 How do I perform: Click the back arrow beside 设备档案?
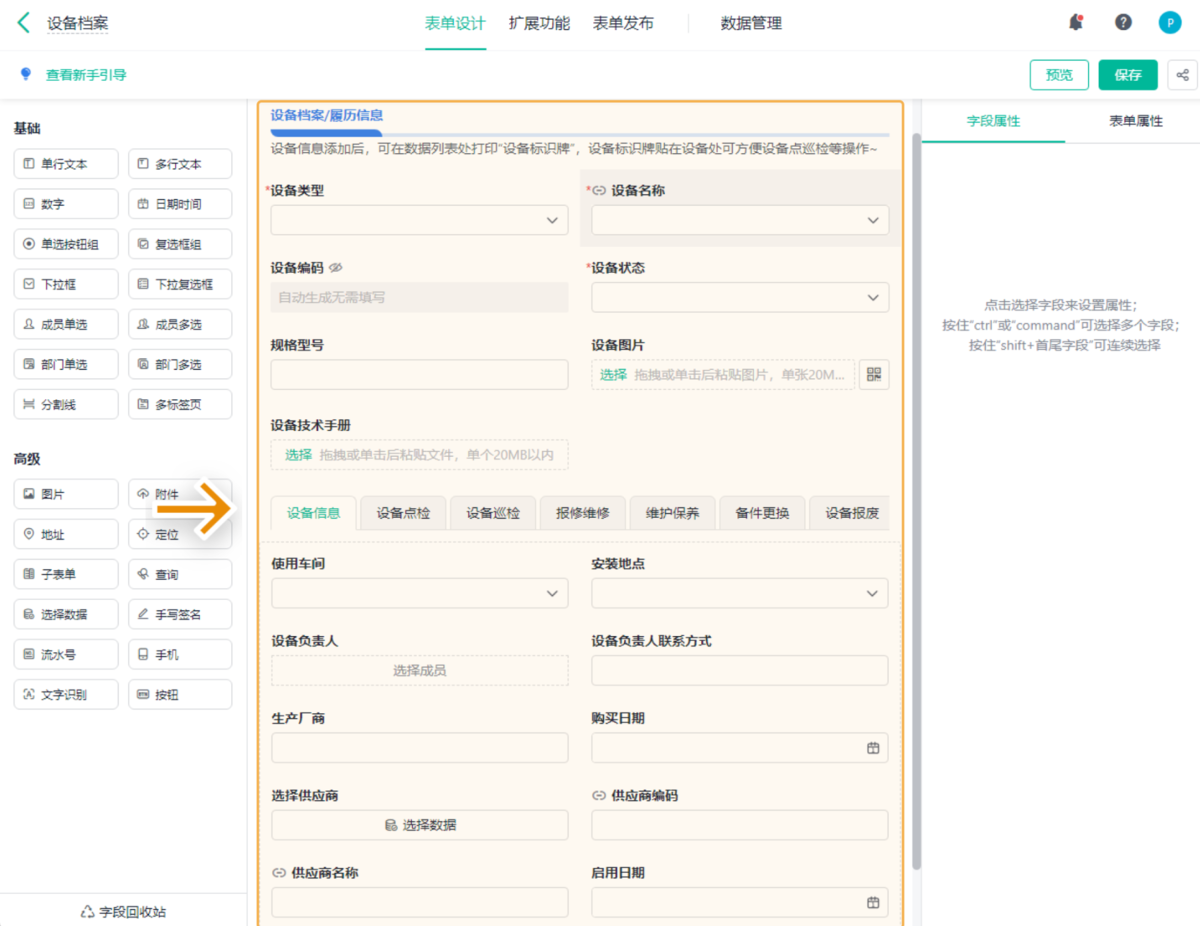point(24,22)
